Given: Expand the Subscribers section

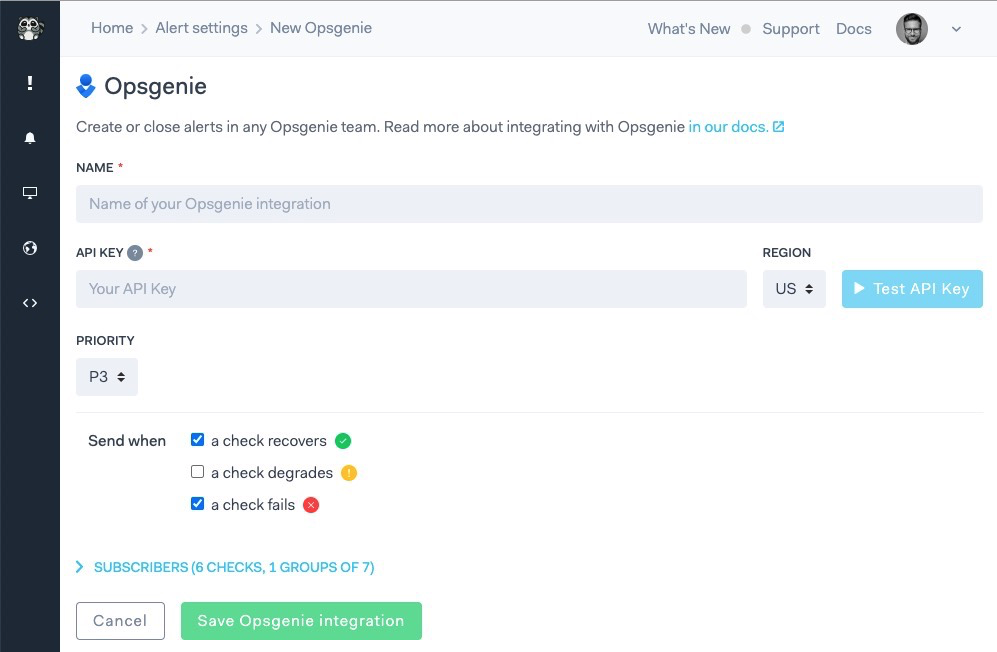Looking at the screenshot, I should (225, 566).
